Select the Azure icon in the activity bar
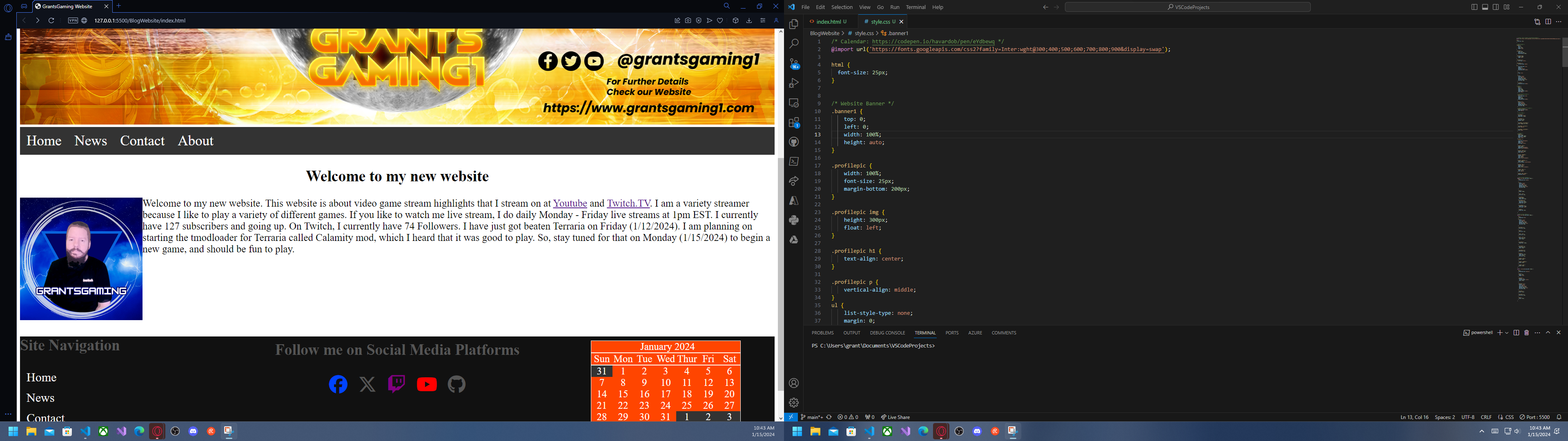Viewport: 1568px width, 441px height. 793,200
